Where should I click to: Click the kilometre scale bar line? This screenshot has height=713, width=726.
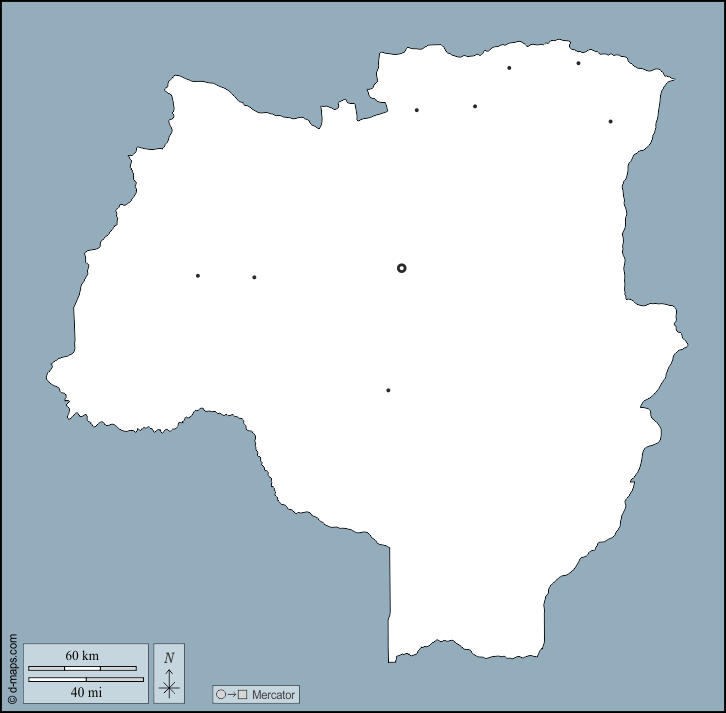[x=82, y=668]
